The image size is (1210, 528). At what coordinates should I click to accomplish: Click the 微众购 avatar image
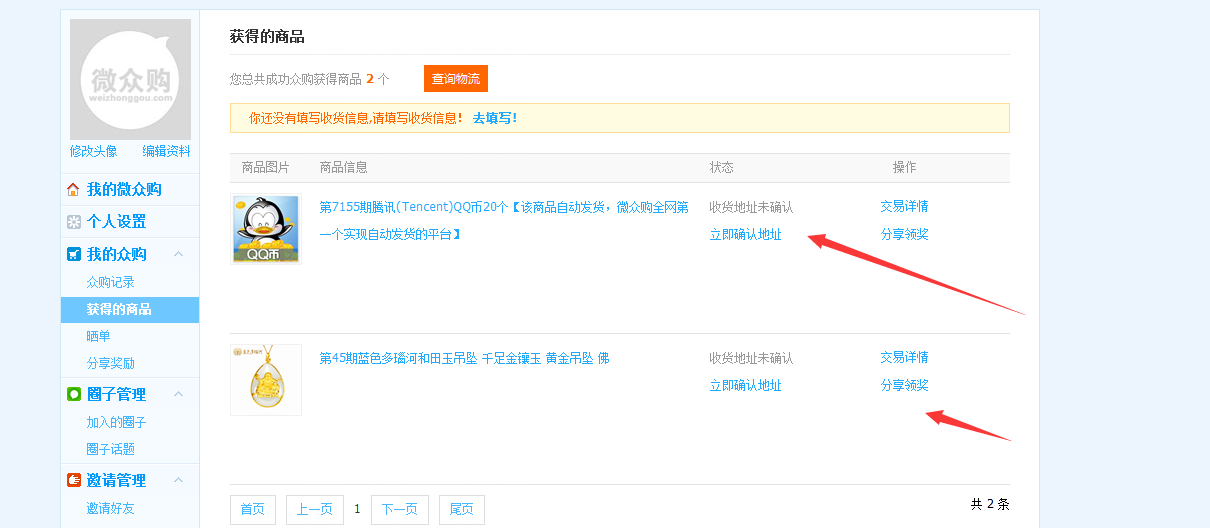click(x=130, y=79)
